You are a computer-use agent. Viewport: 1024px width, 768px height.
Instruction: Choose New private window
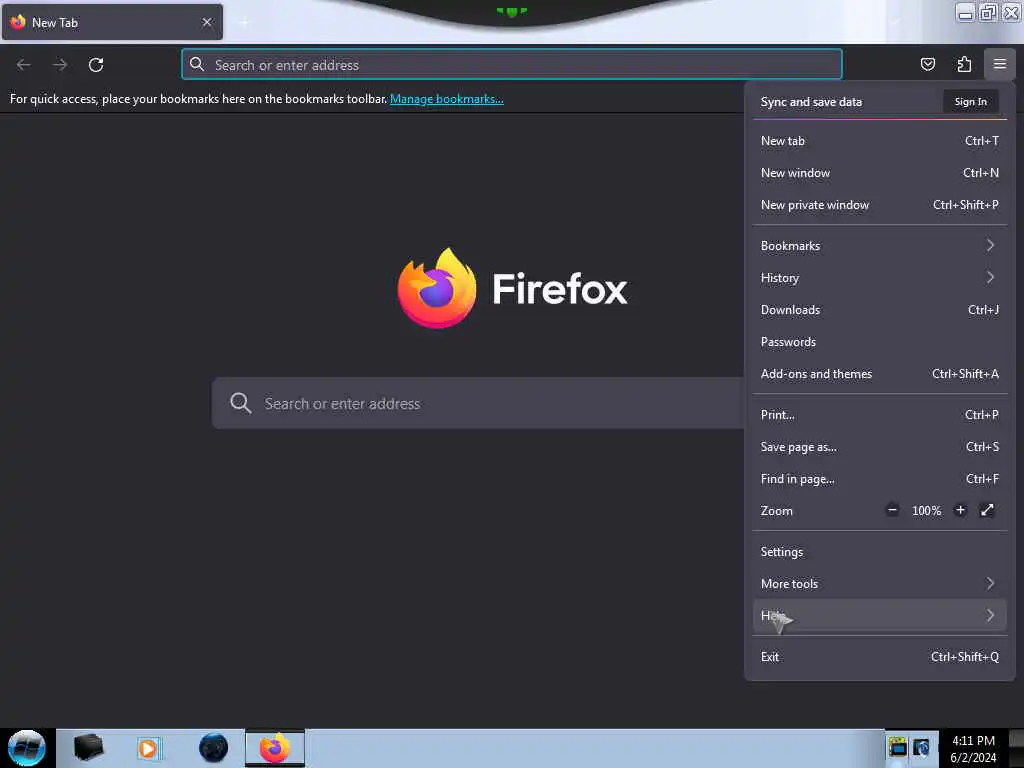click(880, 204)
